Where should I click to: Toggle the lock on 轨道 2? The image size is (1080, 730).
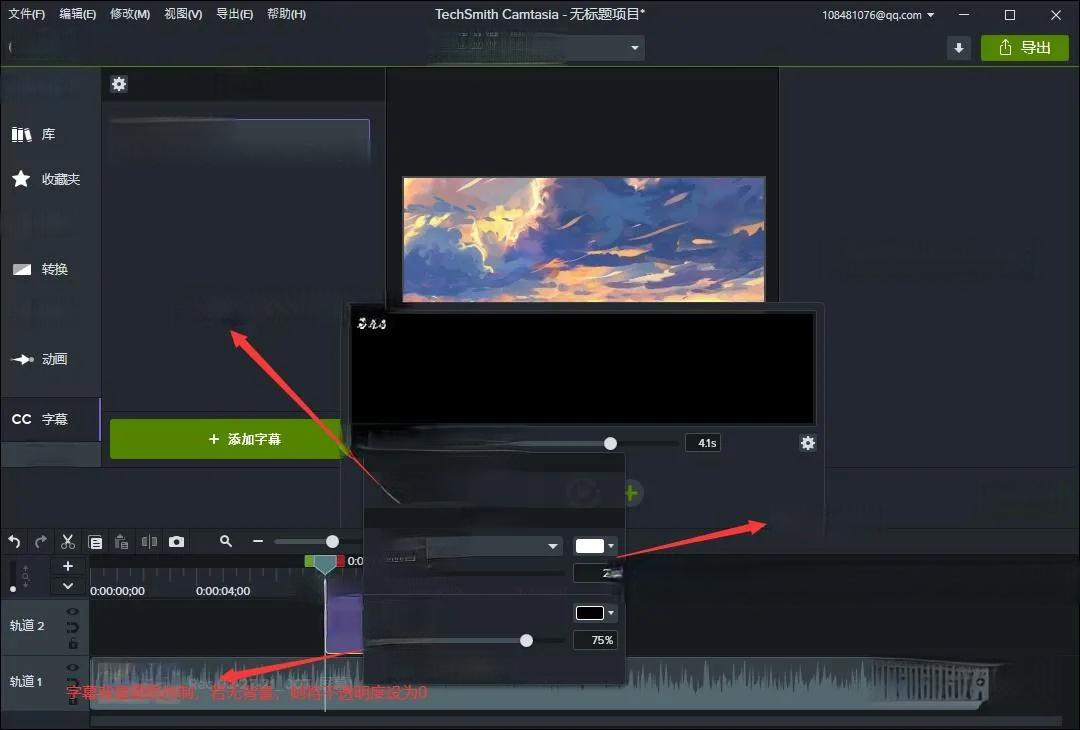[x=73, y=643]
